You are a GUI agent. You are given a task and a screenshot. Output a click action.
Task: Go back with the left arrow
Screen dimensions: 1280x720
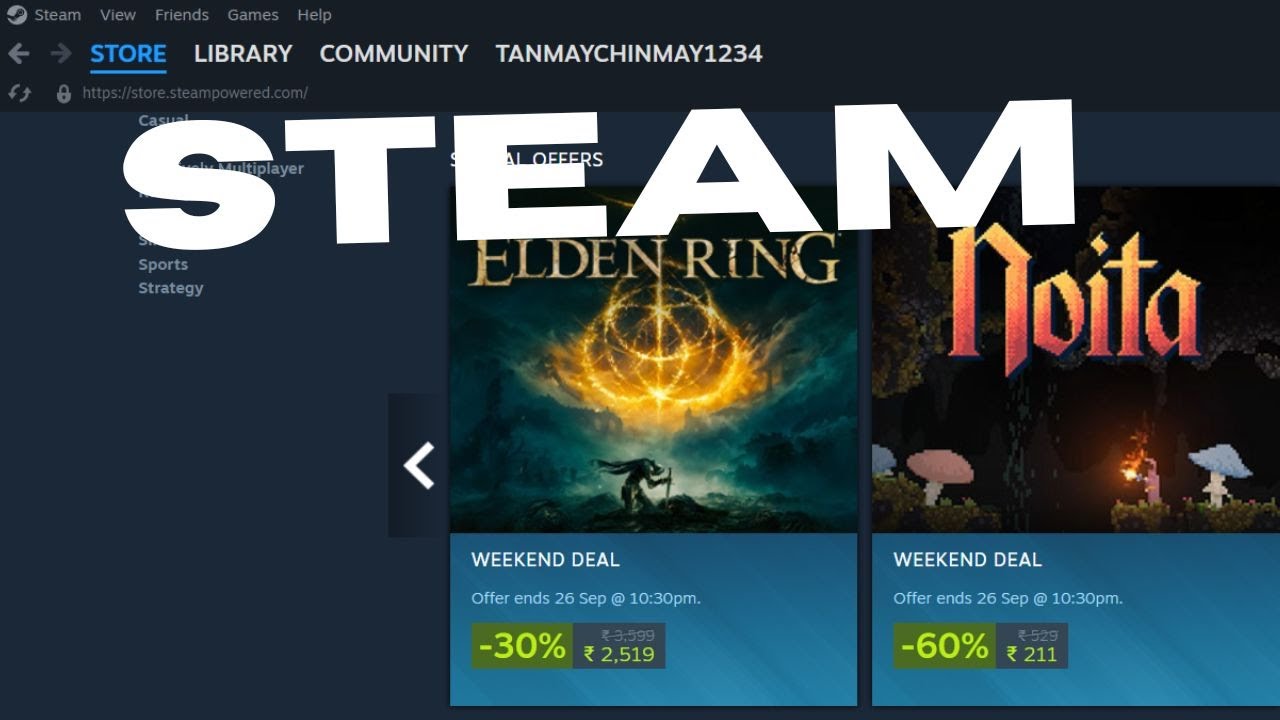(x=19, y=54)
